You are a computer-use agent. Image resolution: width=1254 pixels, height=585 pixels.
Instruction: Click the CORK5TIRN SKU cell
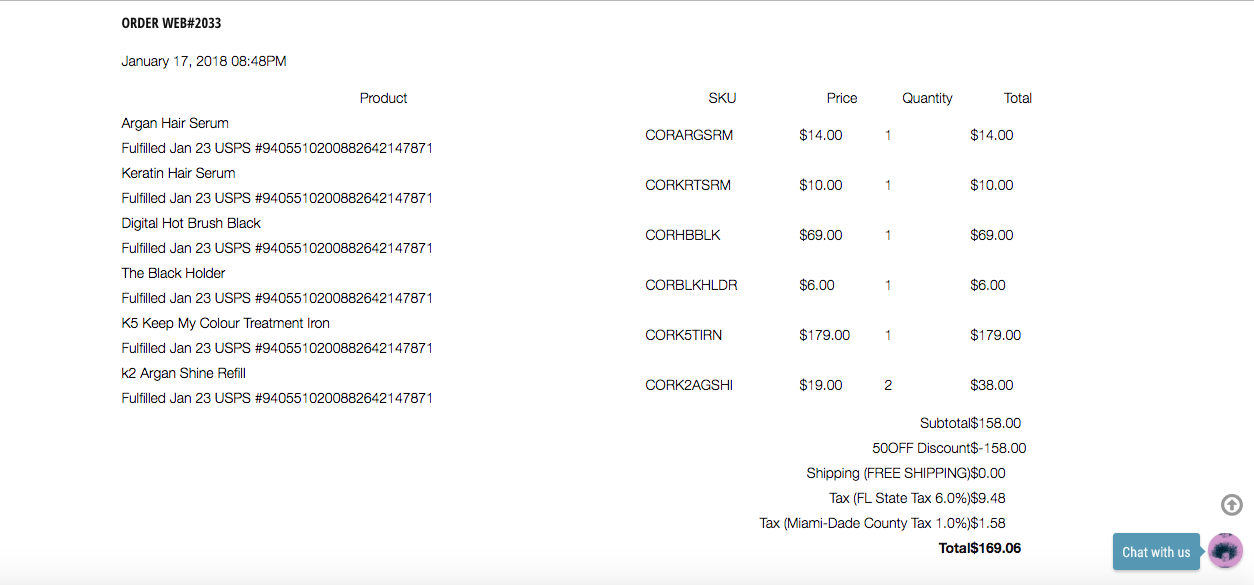(683, 335)
